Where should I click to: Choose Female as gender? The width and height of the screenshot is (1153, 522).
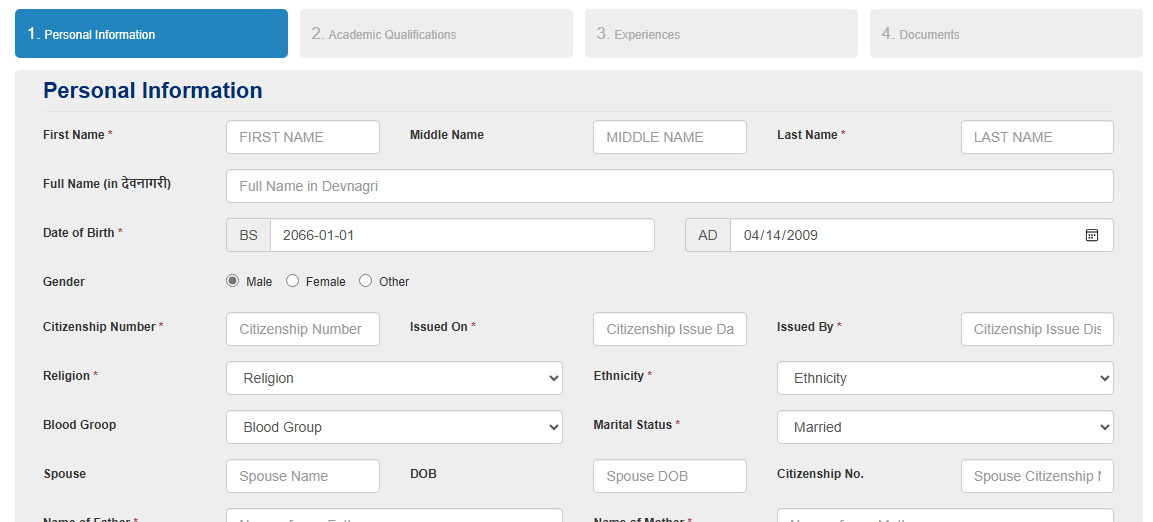pos(293,281)
